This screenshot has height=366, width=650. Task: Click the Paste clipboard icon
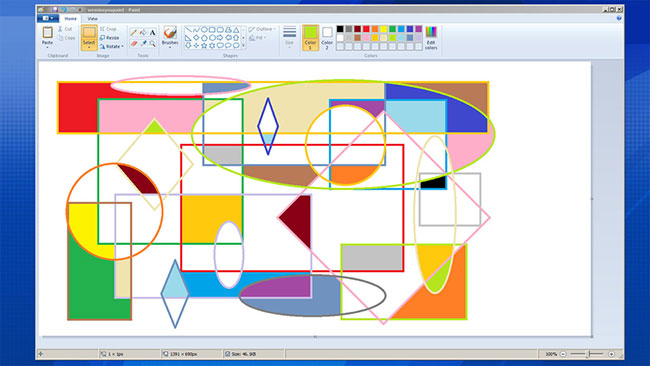point(47,36)
